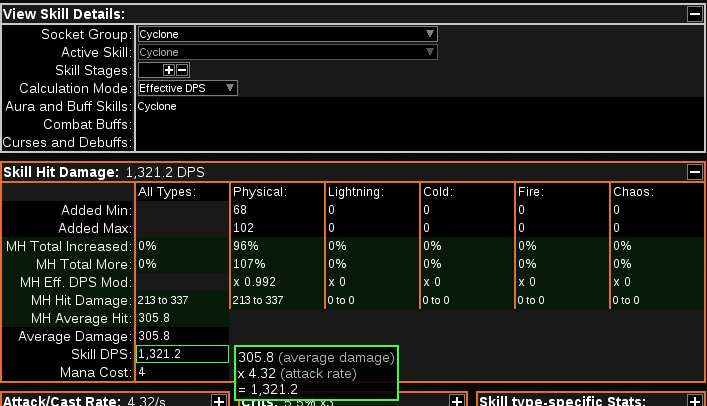707x406 pixels.
Task: Open the Active Skill dropdown
Action: coord(286,52)
